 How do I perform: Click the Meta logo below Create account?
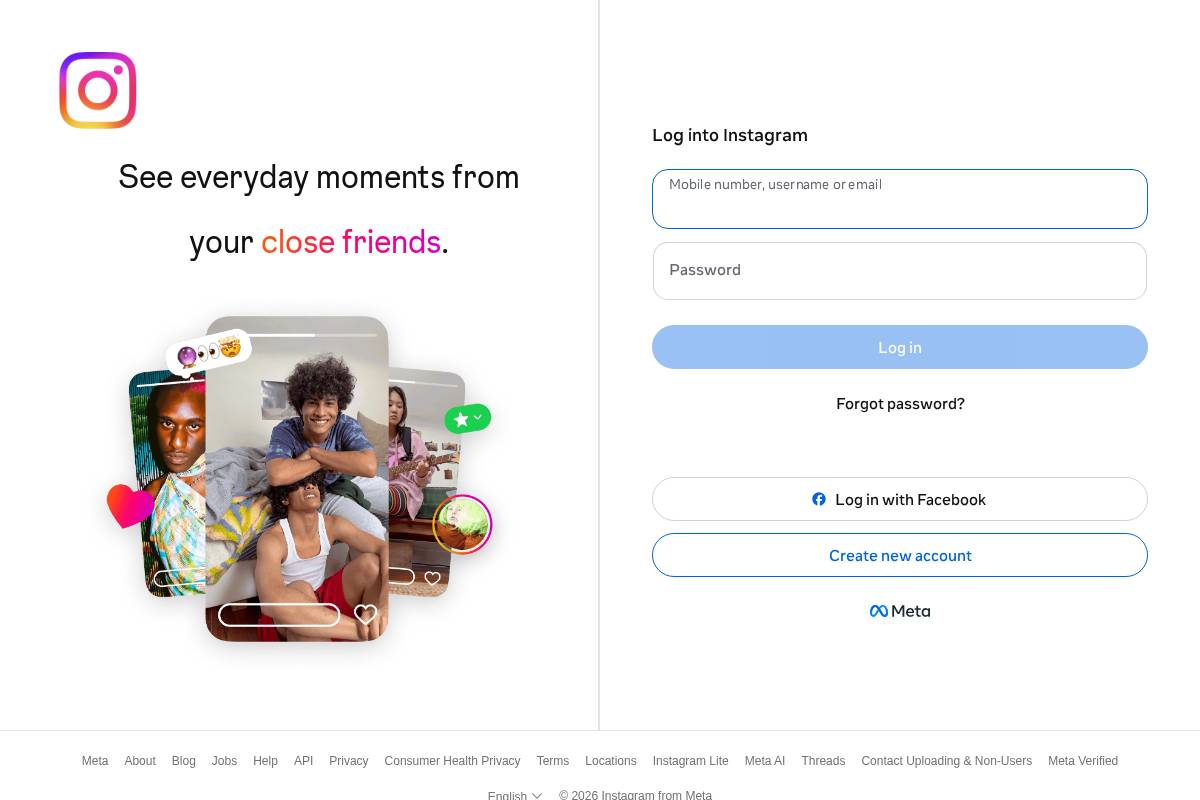[900, 611]
